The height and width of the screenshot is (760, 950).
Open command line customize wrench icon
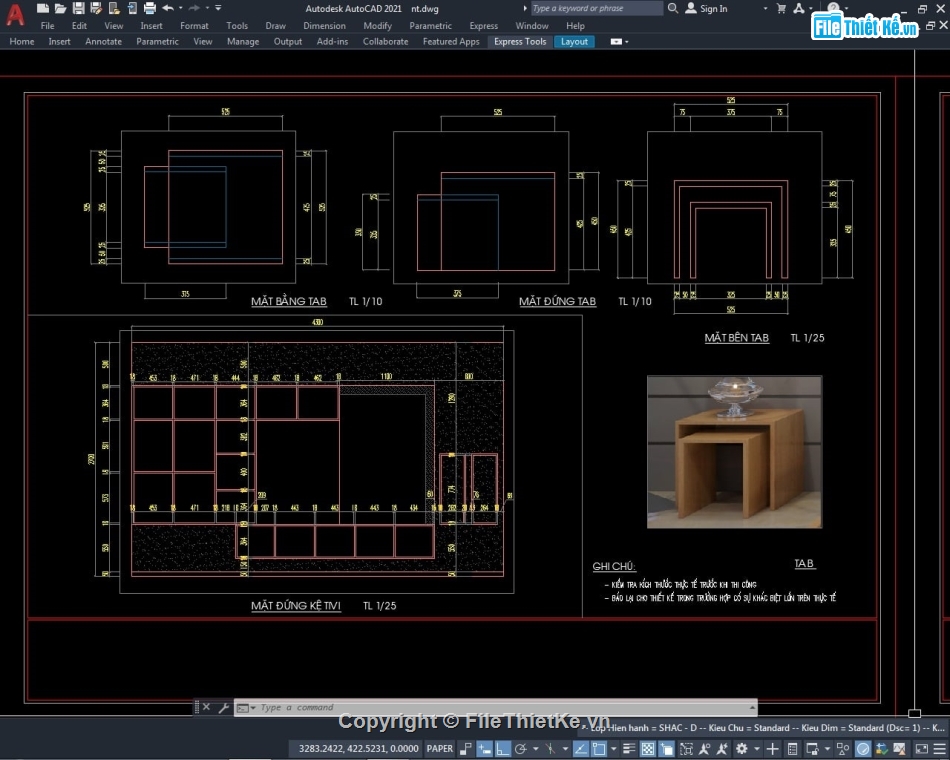[223, 707]
